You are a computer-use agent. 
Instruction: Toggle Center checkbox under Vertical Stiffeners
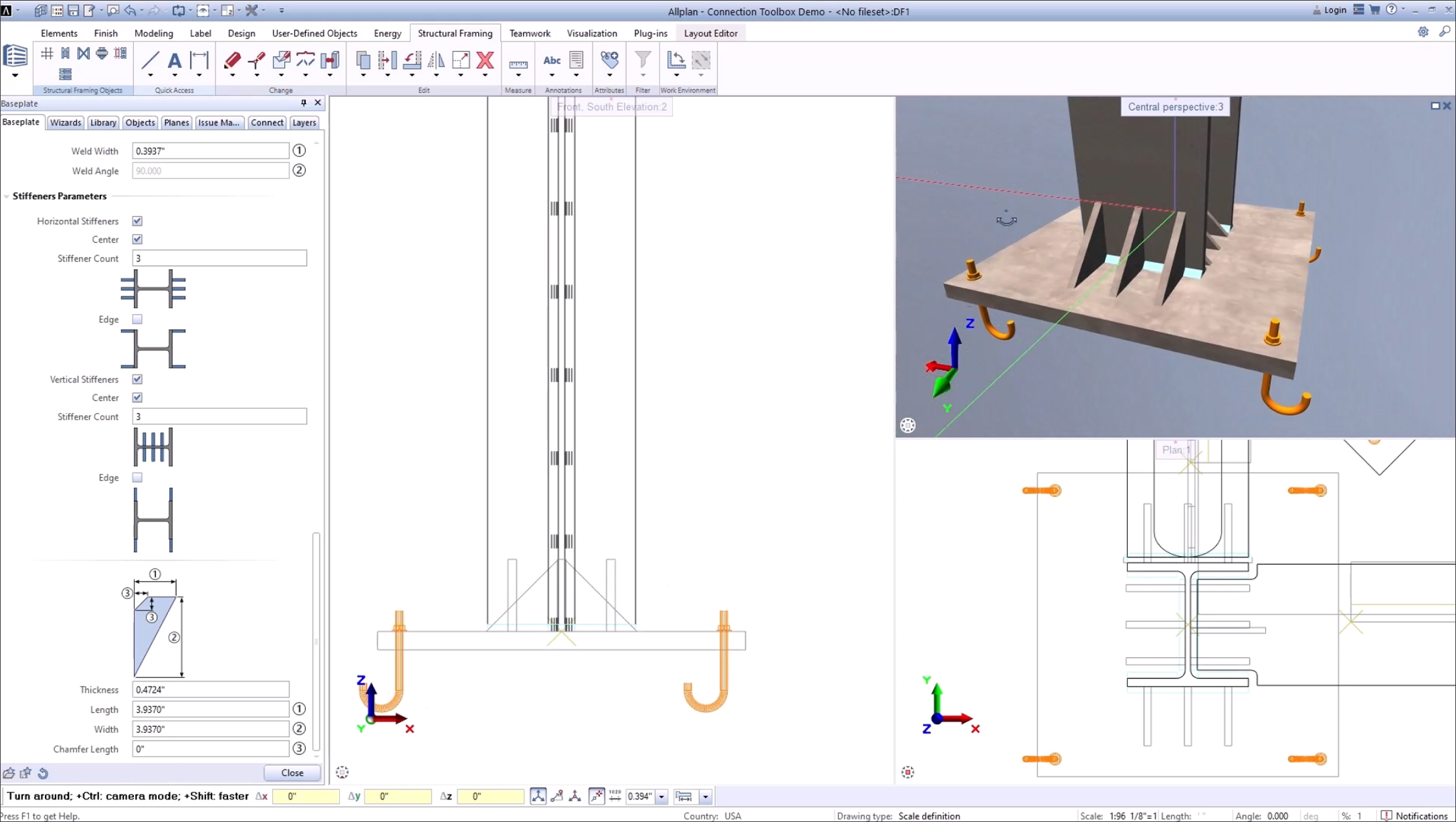[x=137, y=397]
